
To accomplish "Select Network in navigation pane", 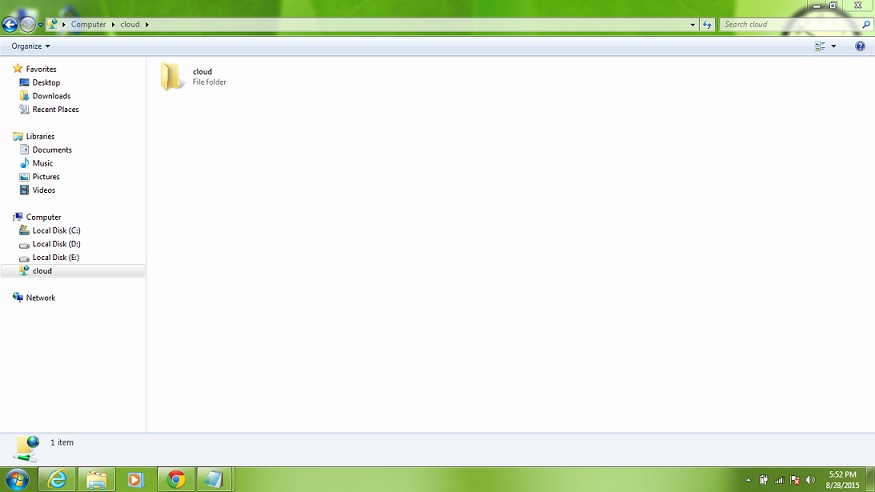I will point(41,298).
